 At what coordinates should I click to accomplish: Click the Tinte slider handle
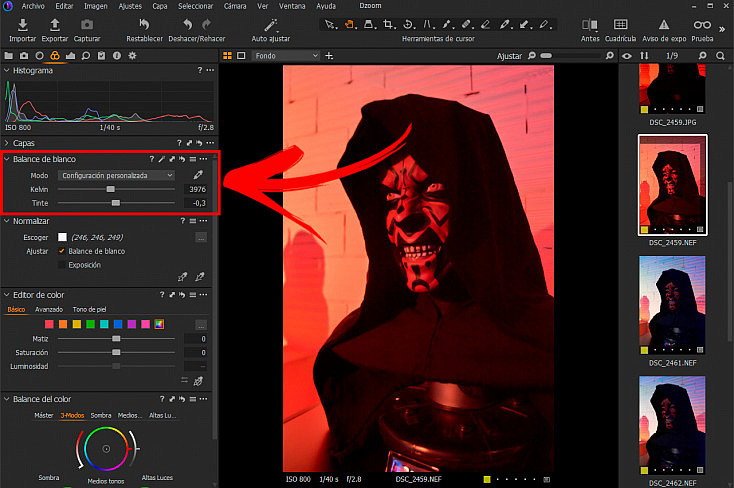(116, 203)
